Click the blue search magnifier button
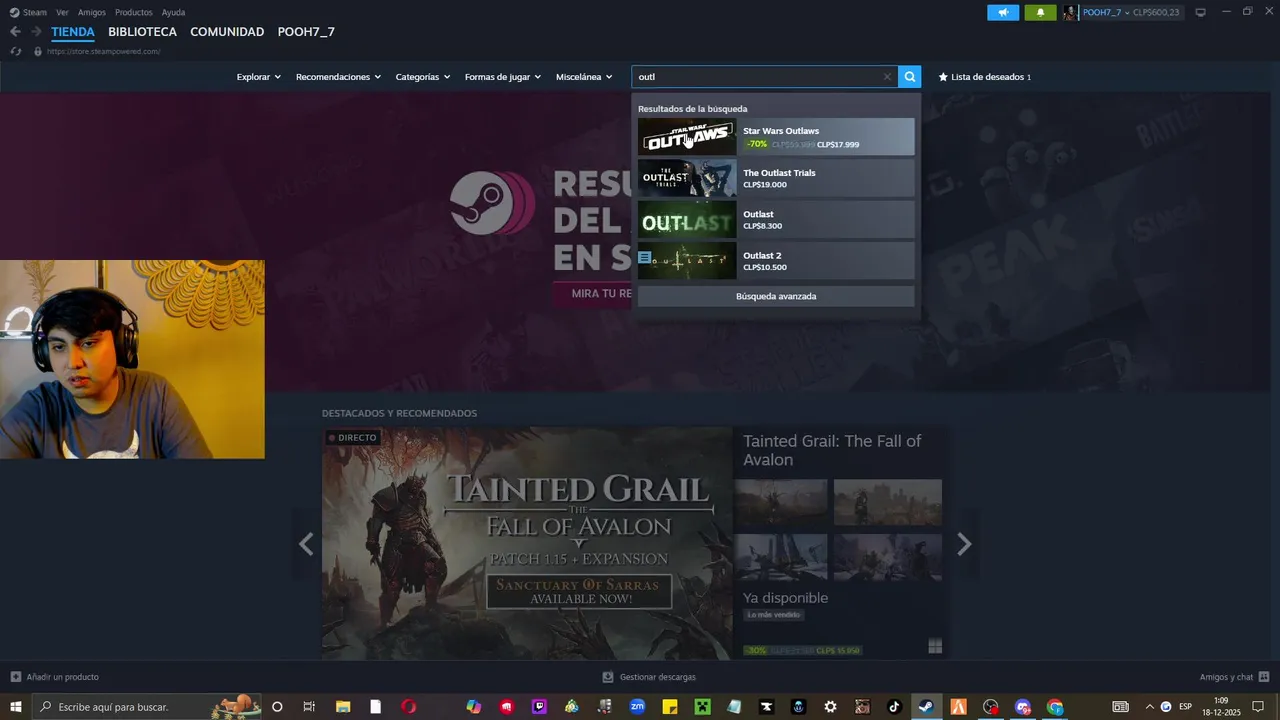Image resolution: width=1280 pixels, height=720 pixels. coord(909,76)
